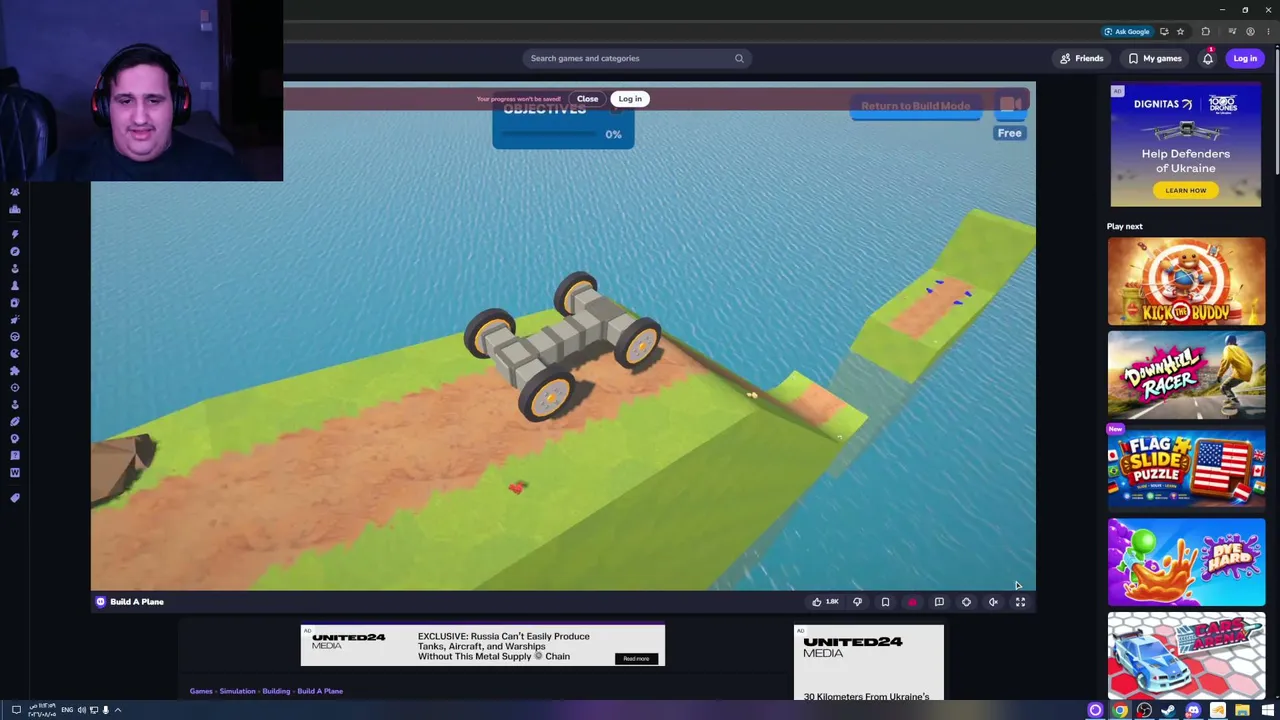This screenshot has height=720, width=1280.
Task: Open the Chrome three-dot menu
Action: (x=1268, y=31)
